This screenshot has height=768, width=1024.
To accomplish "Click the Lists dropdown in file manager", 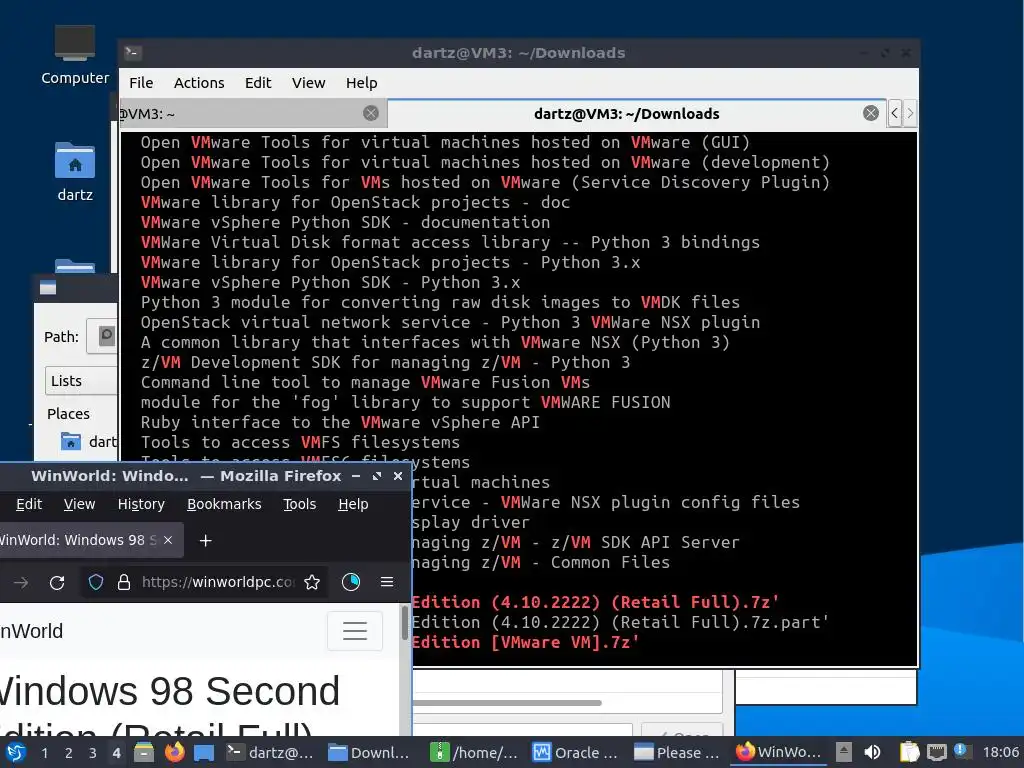I will coord(81,381).
